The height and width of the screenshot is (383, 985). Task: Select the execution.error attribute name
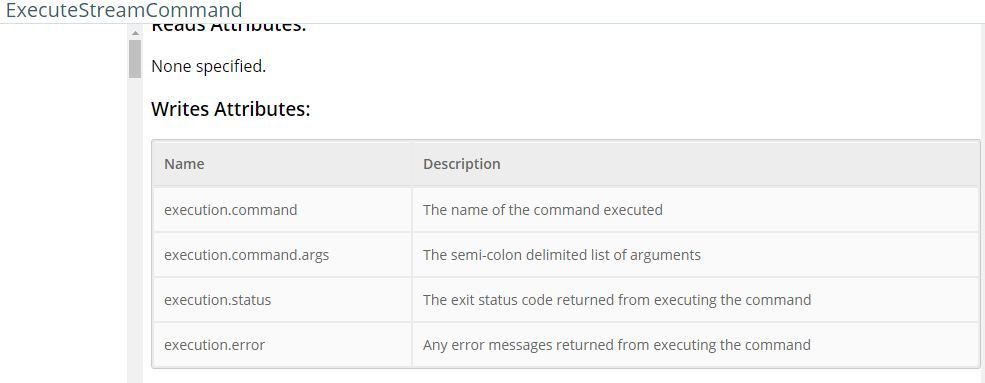(x=214, y=345)
